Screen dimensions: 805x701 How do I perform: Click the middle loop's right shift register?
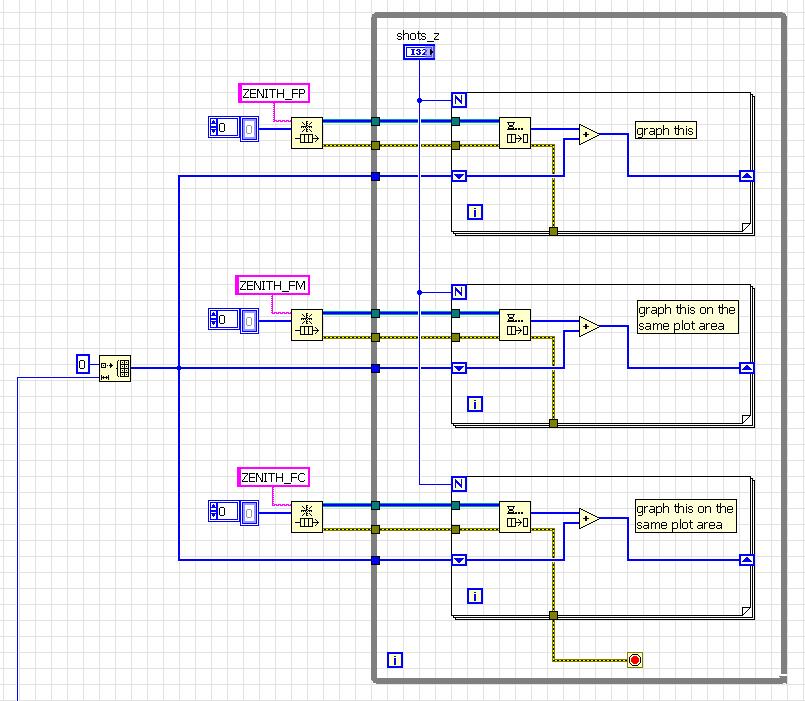(745, 368)
